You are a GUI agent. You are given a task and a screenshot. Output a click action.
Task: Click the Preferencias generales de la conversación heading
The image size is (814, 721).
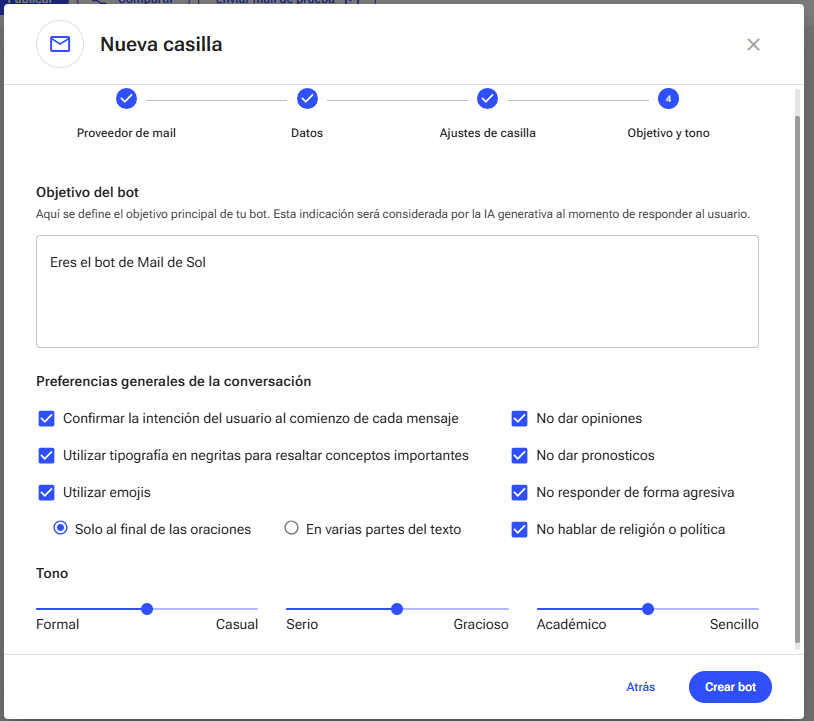(173, 382)
